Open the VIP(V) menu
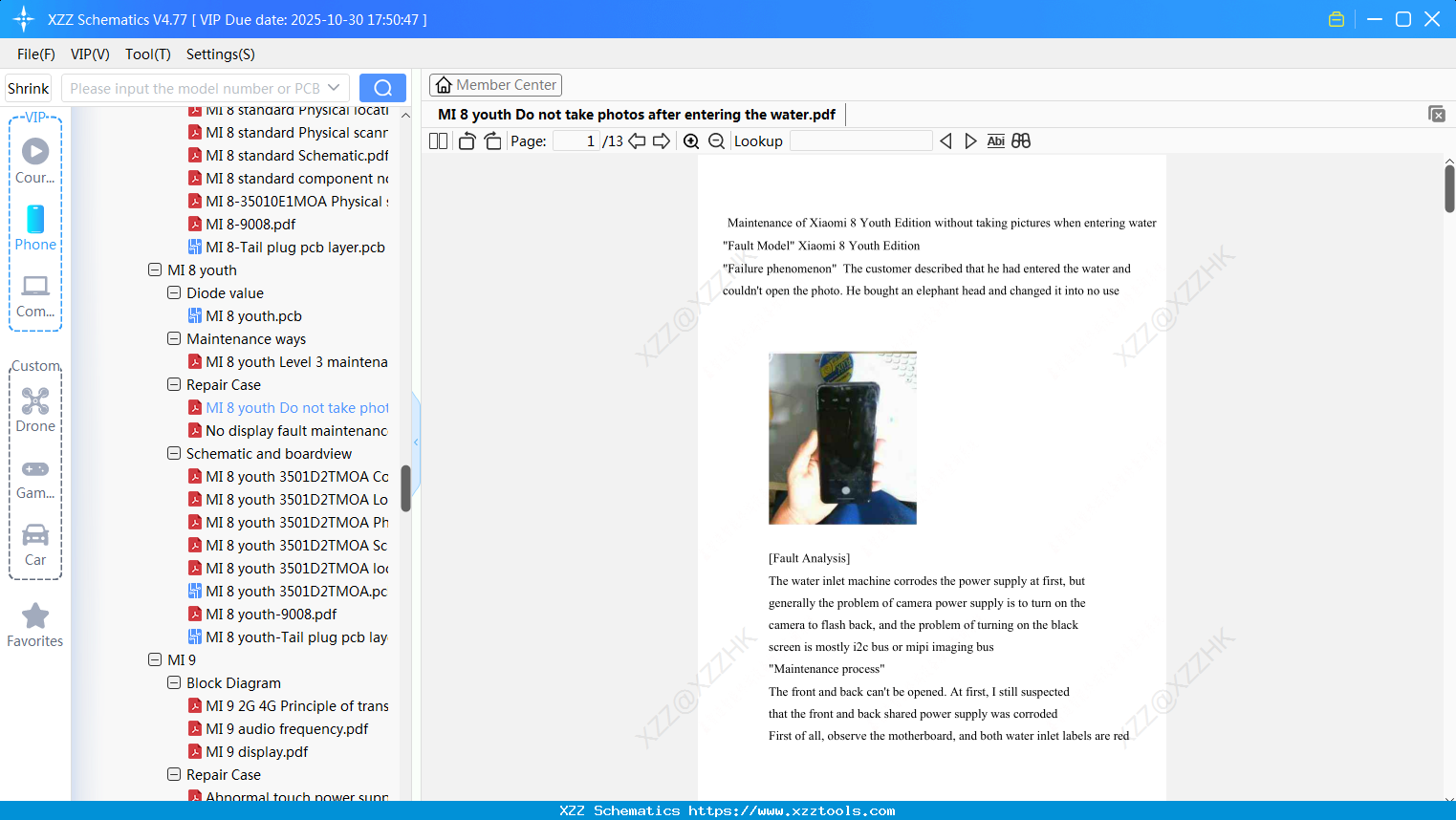The image size is (1456, 820). [x=90, y=54]
